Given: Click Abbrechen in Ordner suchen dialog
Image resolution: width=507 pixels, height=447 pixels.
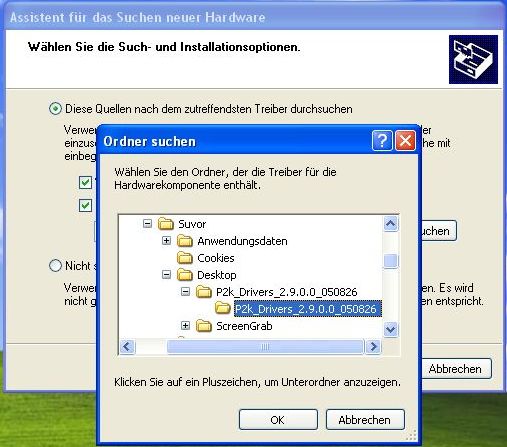Looking at the screenshot, I should click(x=365, y=420).
